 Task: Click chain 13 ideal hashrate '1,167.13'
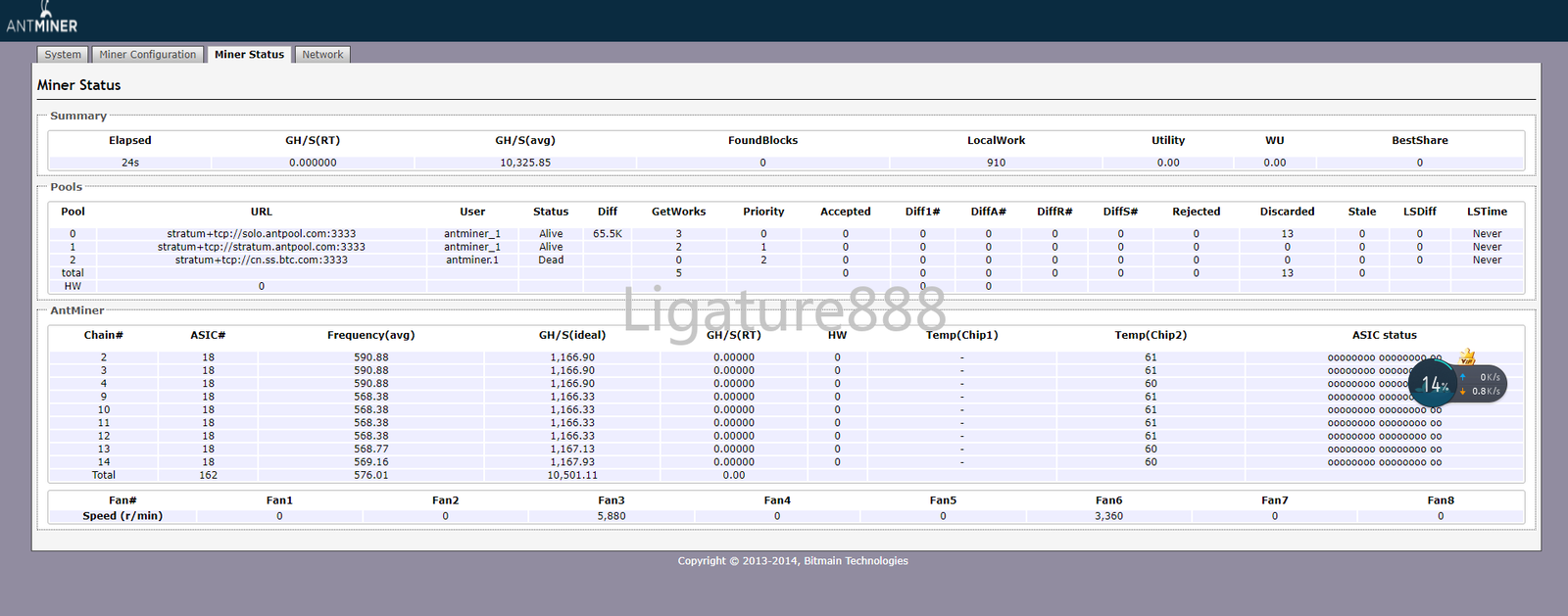click(x=572, y=450)
